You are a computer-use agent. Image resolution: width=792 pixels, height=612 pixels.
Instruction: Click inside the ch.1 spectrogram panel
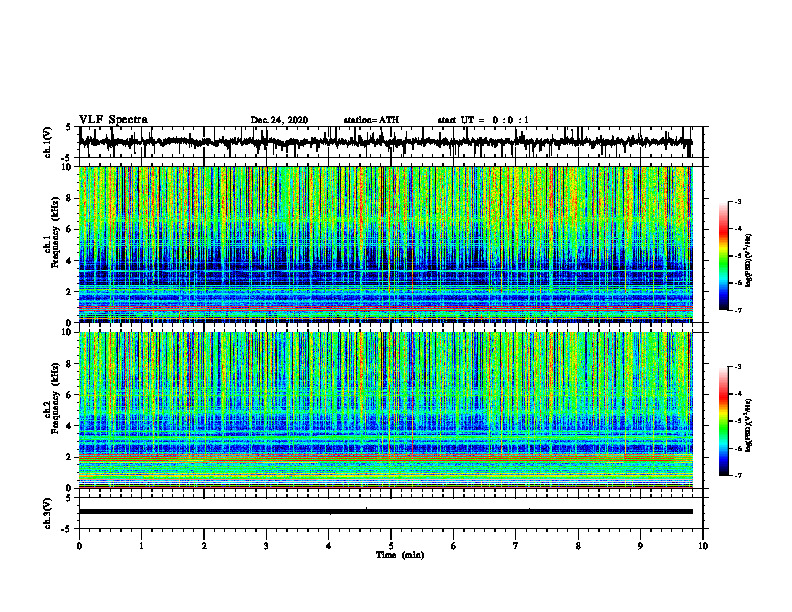pos(385,244)
